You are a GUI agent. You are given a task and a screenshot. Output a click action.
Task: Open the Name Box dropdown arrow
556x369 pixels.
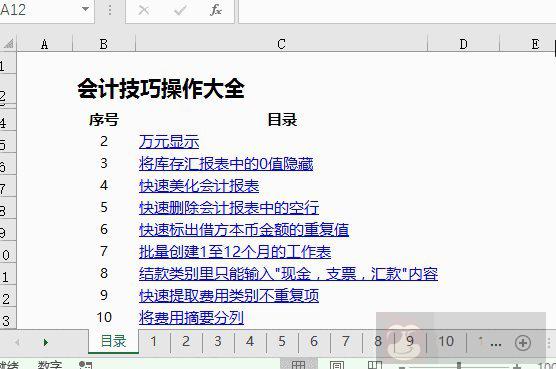[x=85, y=9]
